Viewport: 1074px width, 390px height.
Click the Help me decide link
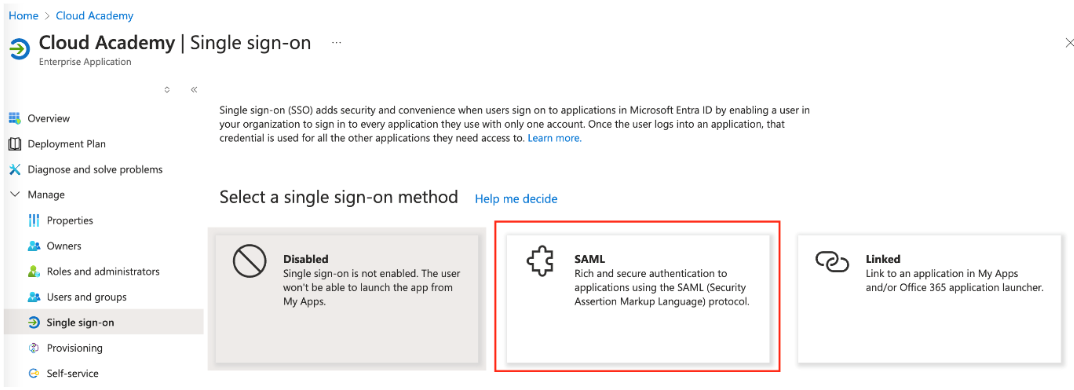(x=516, y=199)
